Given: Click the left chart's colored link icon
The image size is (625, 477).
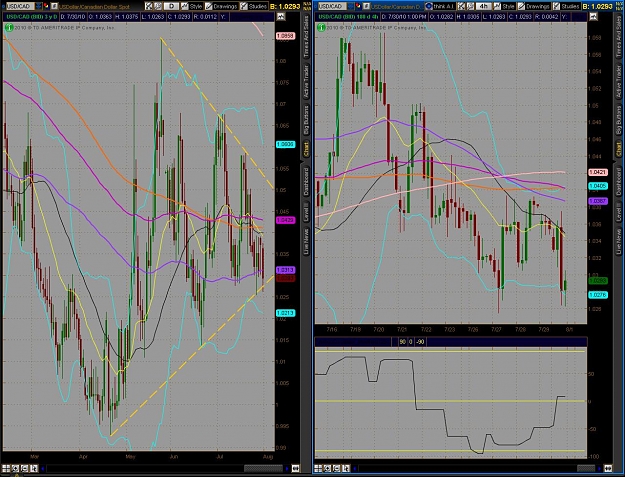Looking at the screenshot, I should [x=46, y=6].
